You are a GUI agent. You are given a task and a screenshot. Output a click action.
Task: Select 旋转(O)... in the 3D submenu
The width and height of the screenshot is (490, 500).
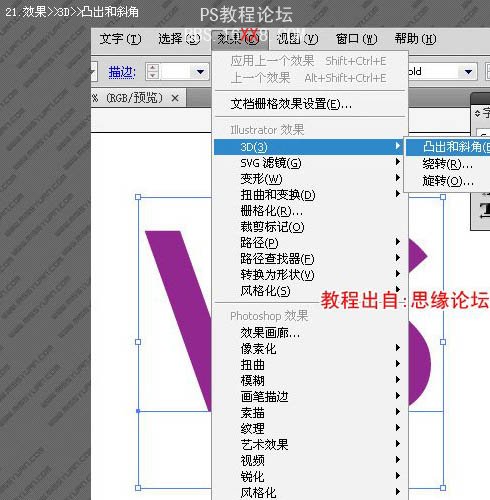pyautogui.click(x=448, y=181)
